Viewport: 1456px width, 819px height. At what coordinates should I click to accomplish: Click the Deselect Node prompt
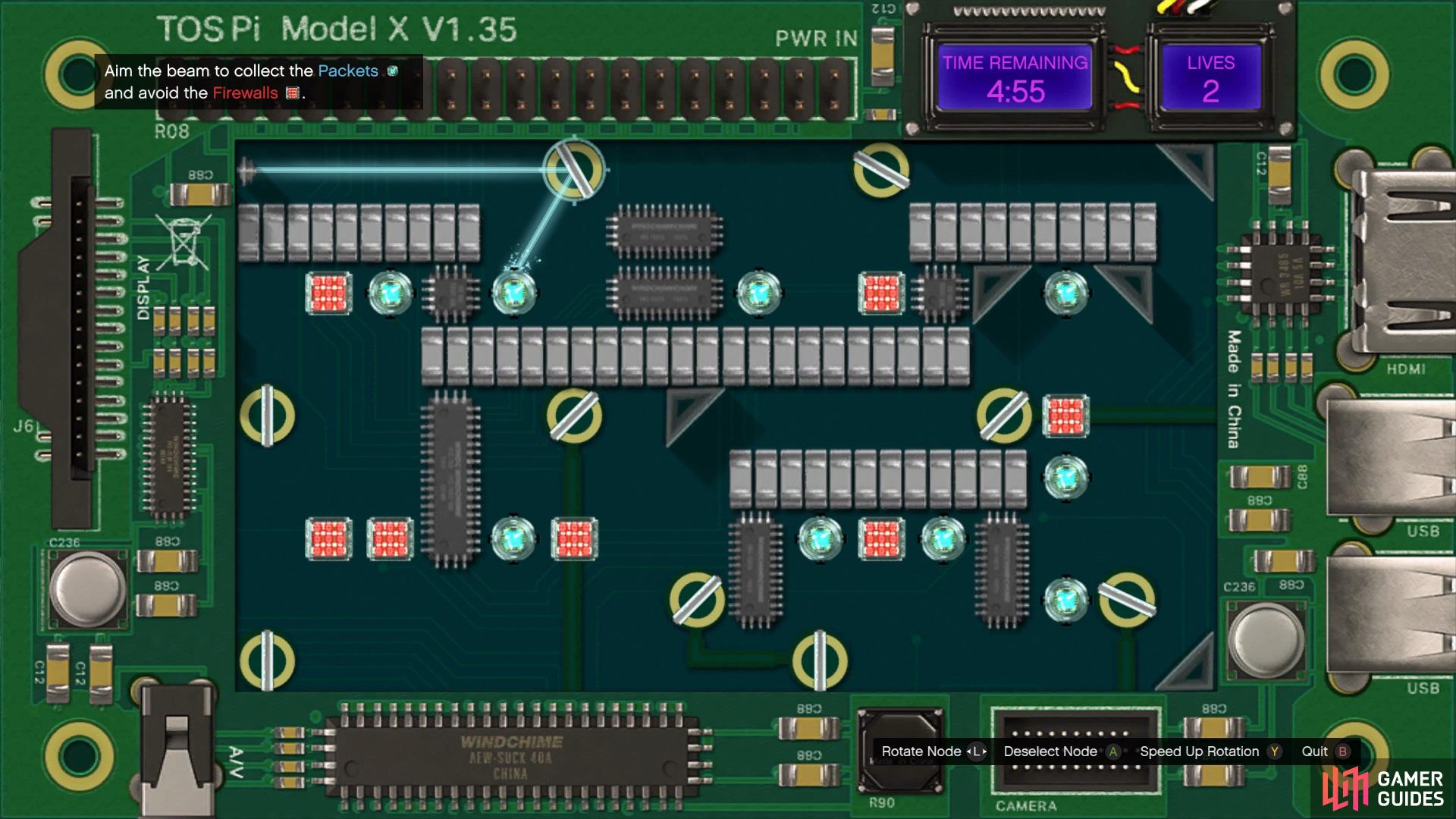point(1062,752)
